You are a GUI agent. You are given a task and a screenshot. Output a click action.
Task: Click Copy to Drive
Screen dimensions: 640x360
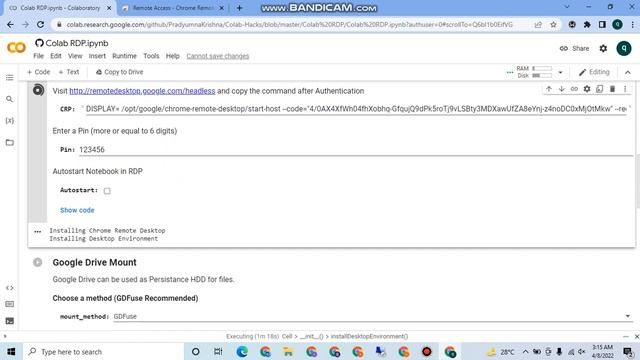coord(120,72)
